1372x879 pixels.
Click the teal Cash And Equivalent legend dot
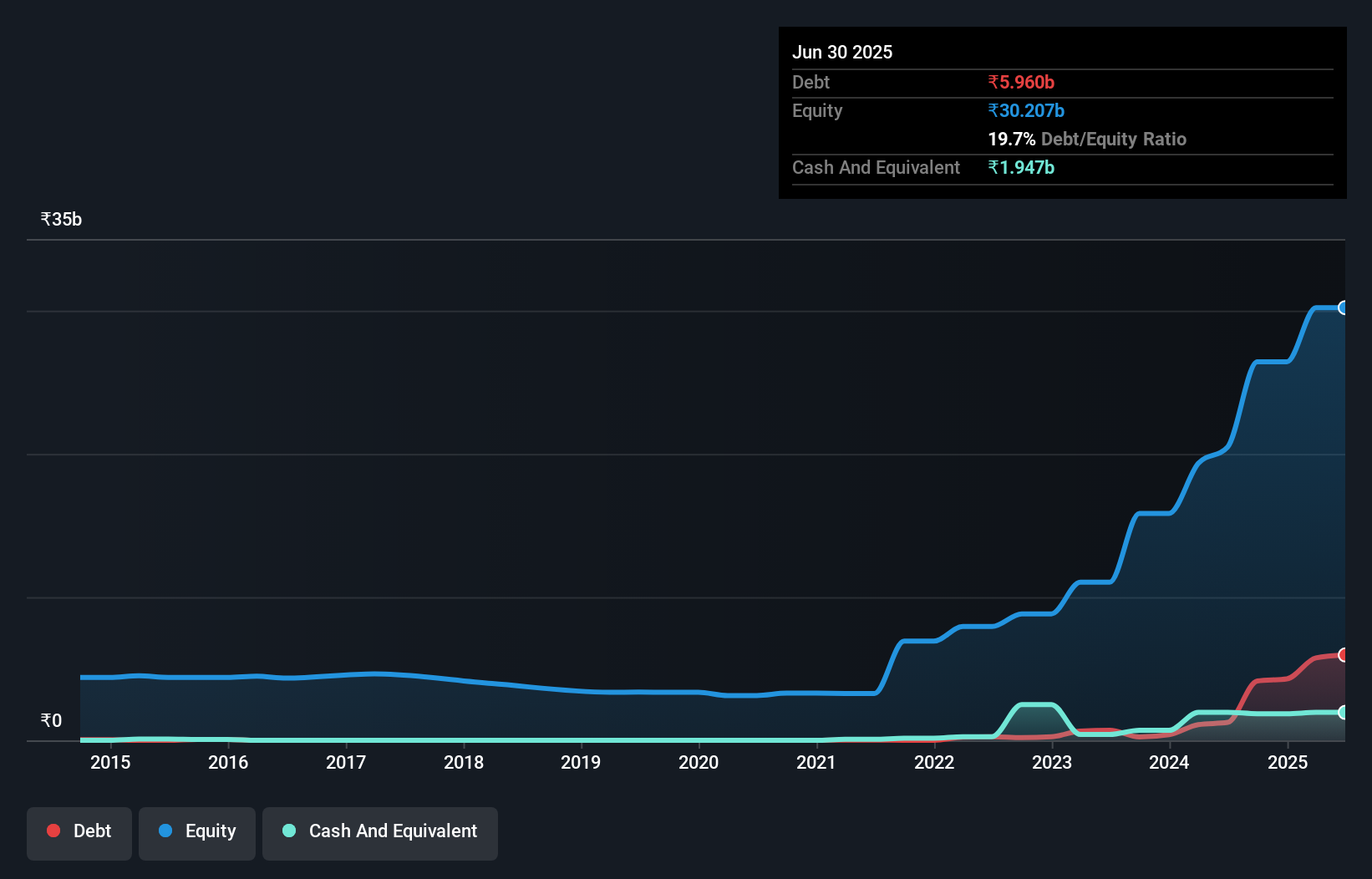pyautogui.click(x=288, y=831)
